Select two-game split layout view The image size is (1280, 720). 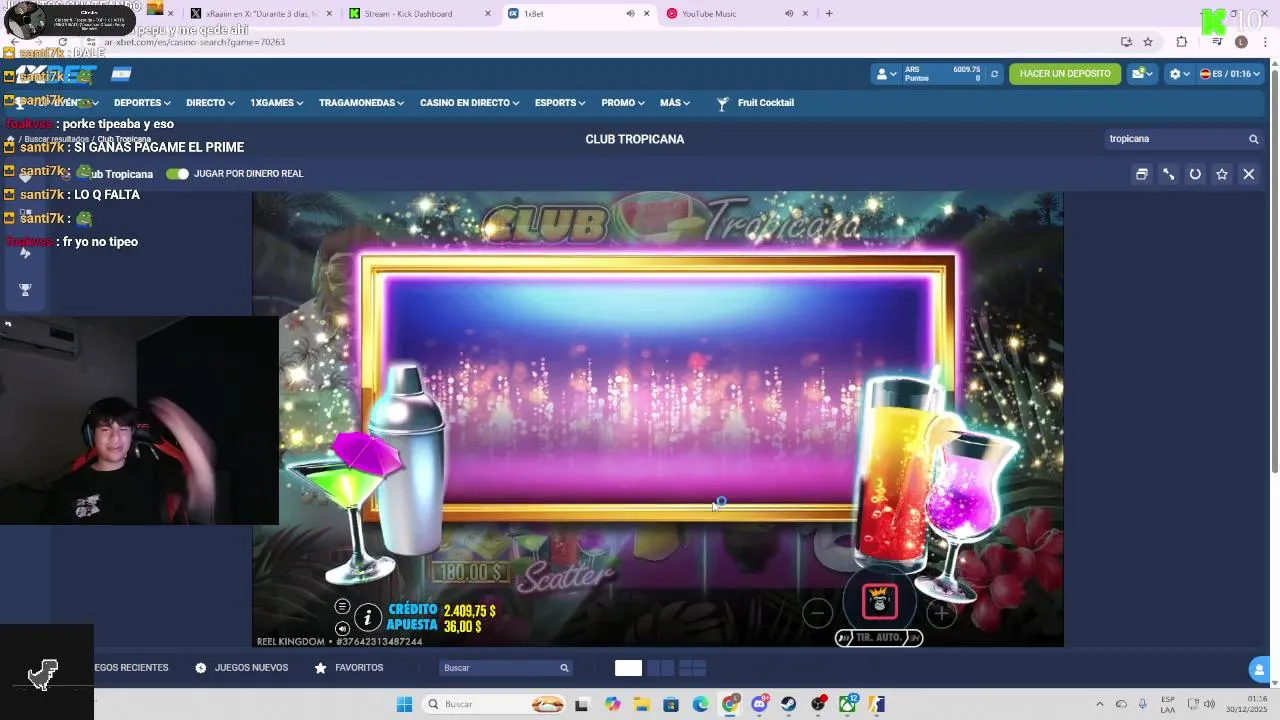[x=660, y=668]
